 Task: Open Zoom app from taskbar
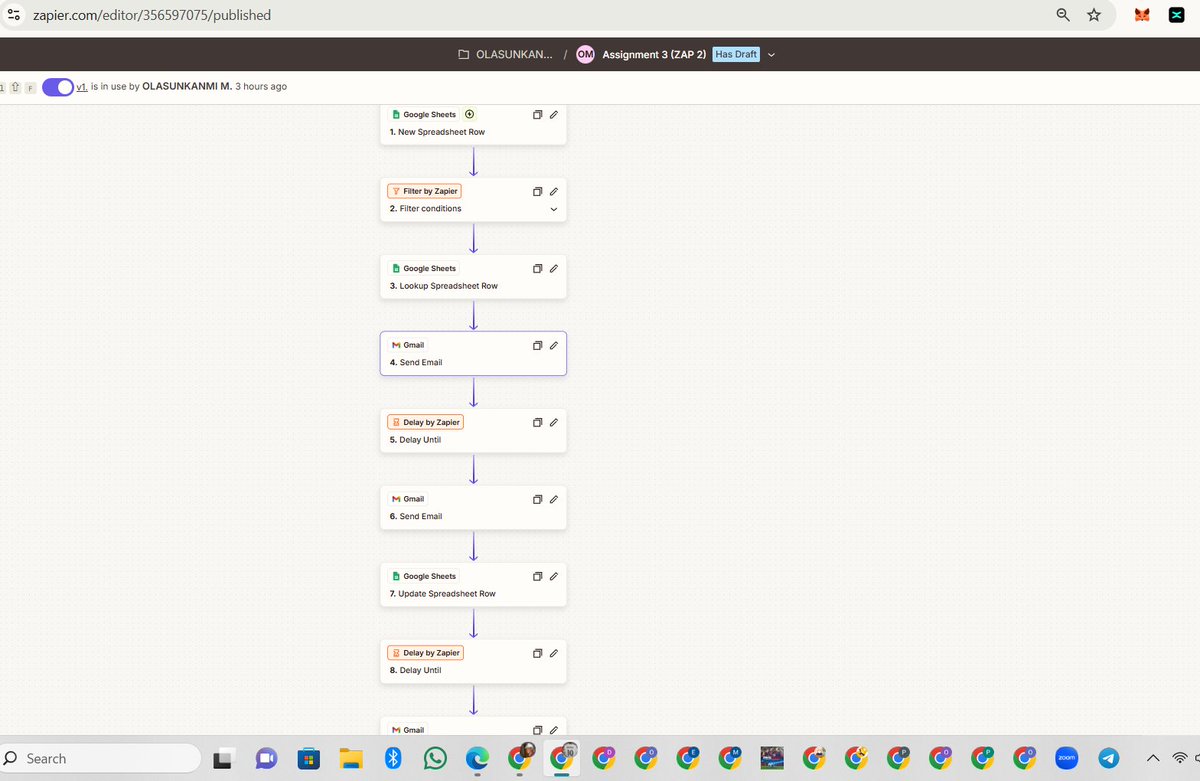1066,759
